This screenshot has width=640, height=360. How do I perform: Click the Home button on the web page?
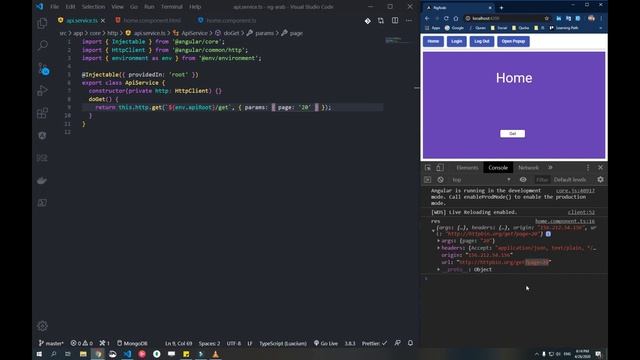point(433,41)
